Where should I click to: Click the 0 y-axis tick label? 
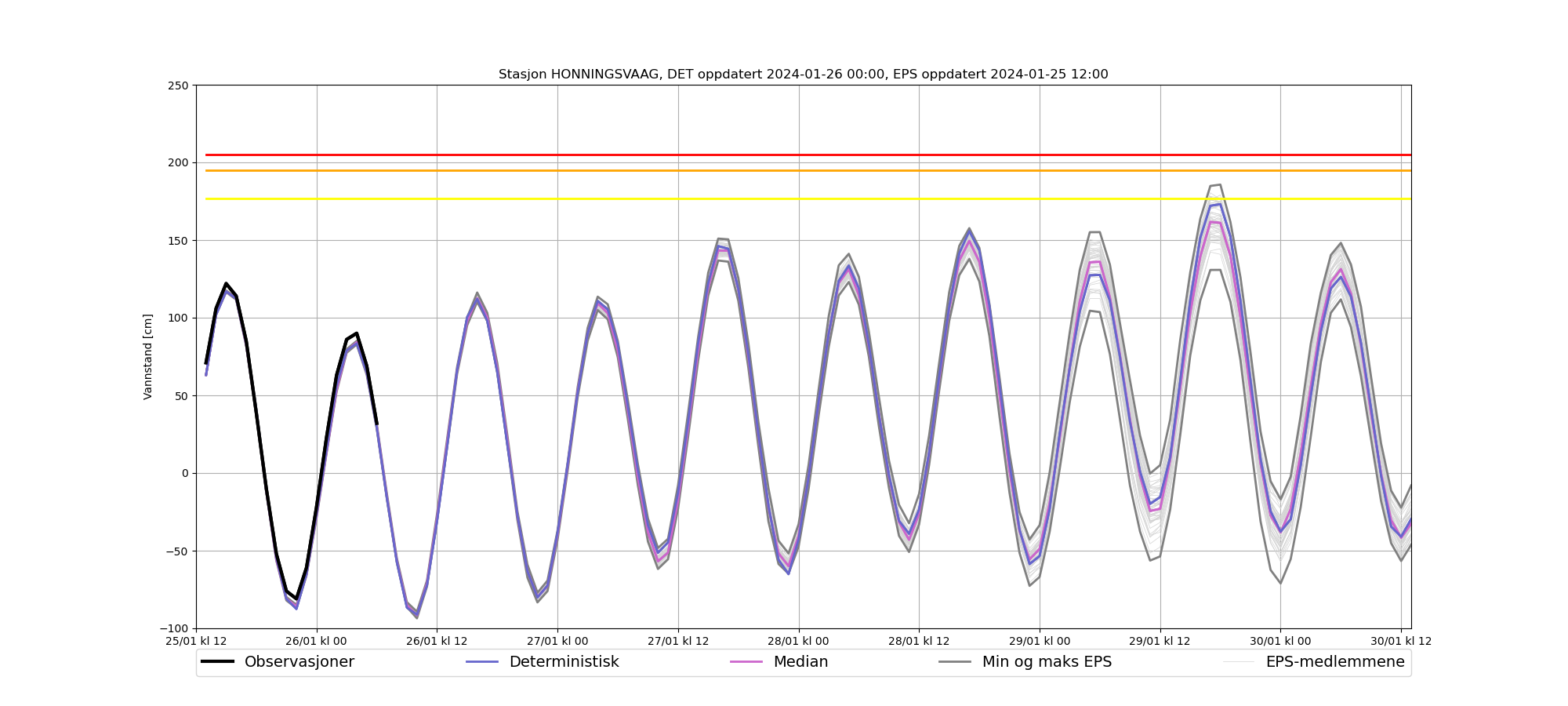185,474
